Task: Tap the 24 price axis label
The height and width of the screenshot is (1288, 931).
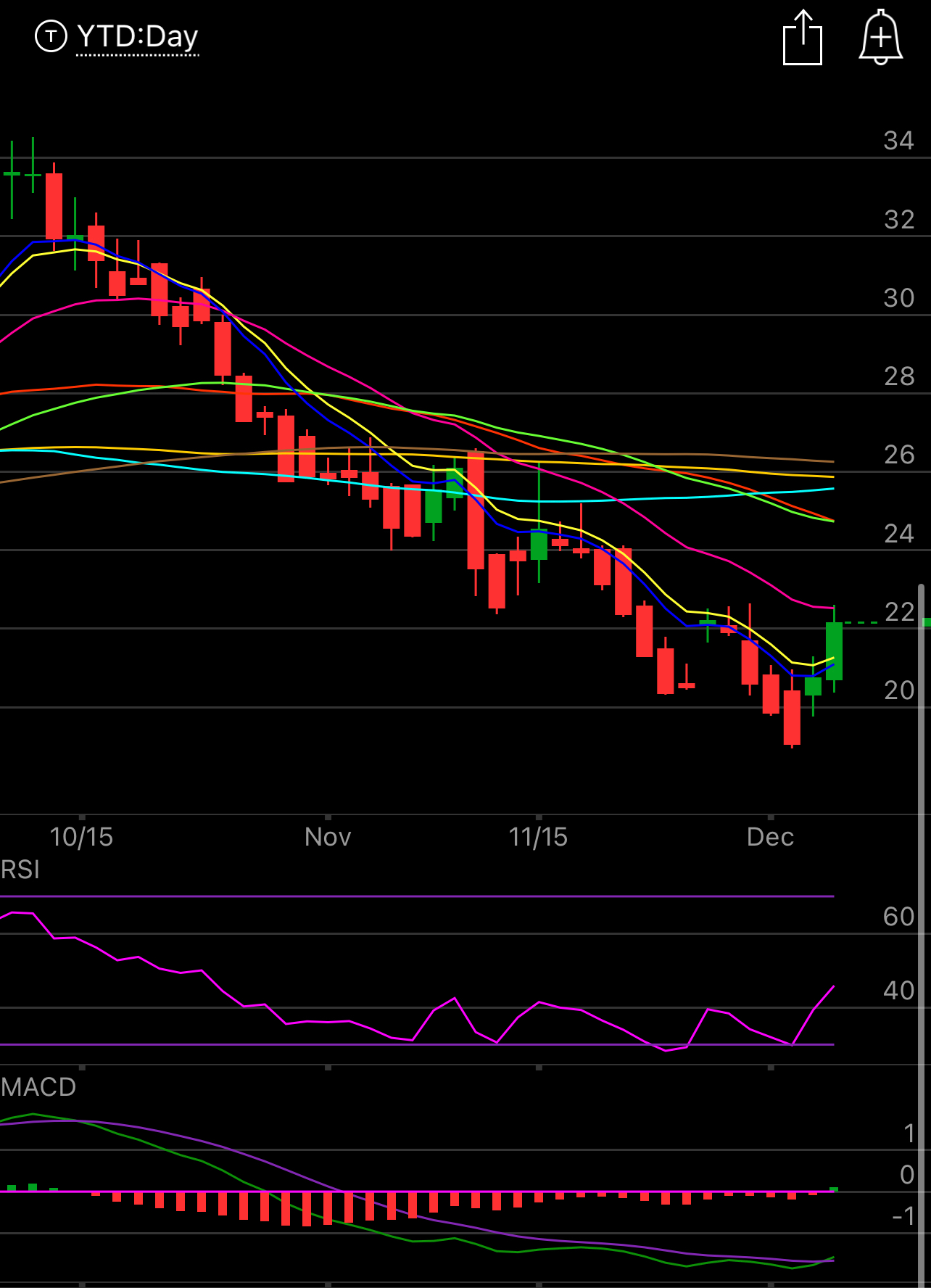Action: click(899, 534)
